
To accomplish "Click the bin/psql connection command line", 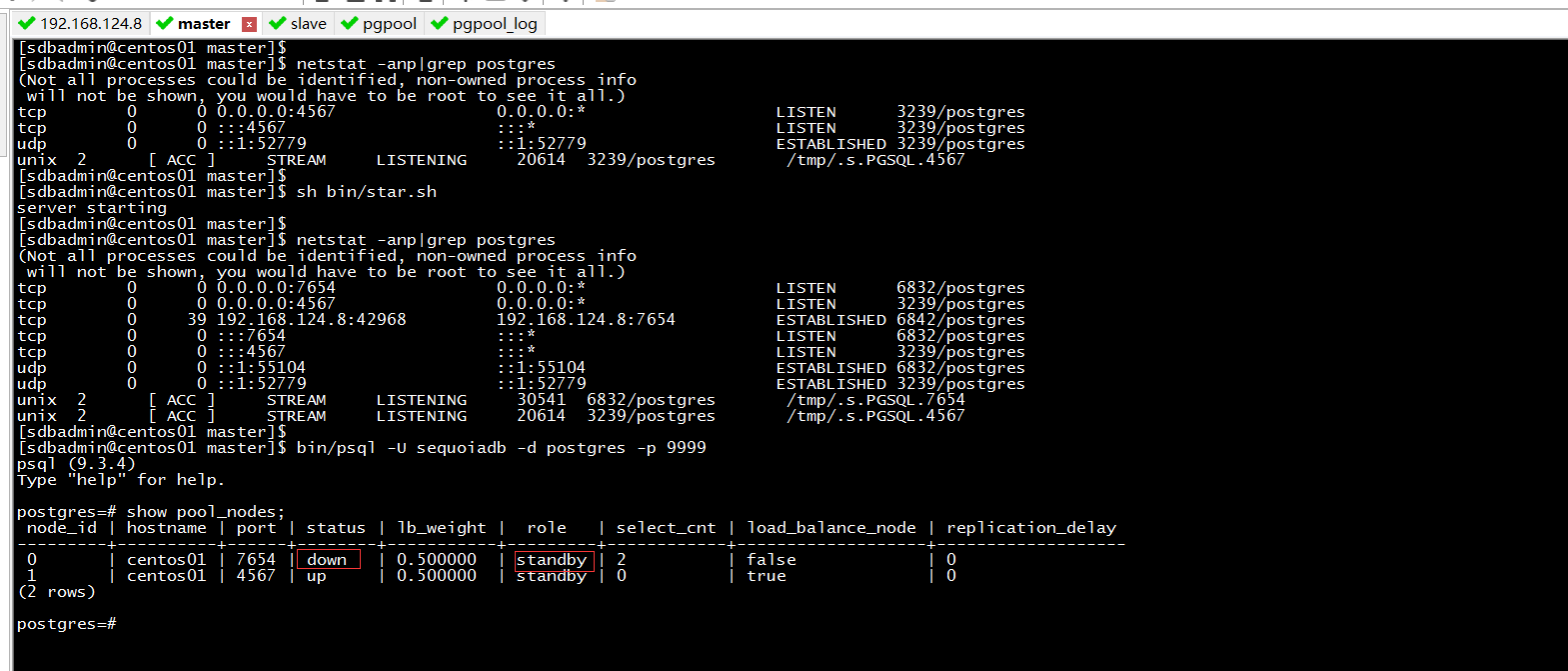I will tap(501, 448).
